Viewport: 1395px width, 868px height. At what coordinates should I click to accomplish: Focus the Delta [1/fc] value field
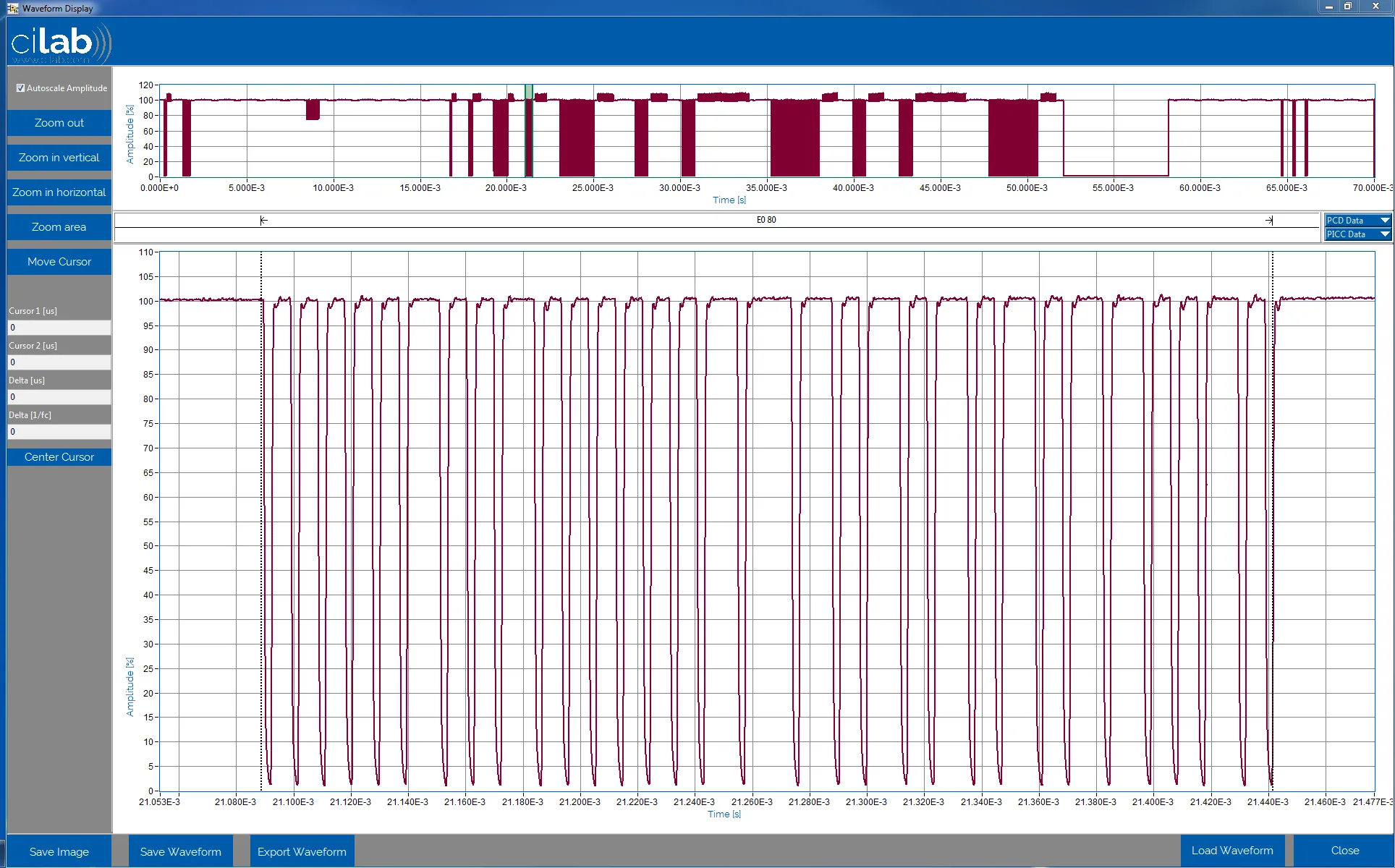[x=59, y=432]
